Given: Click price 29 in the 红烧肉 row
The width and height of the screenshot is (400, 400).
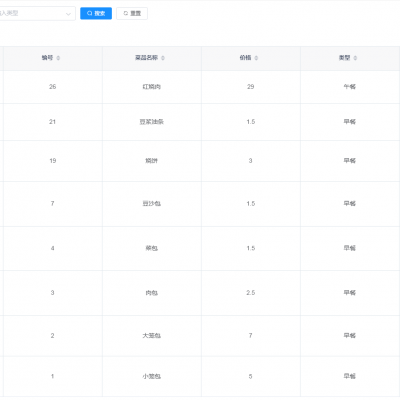Looking at the screenshot, I should point(251,87).
